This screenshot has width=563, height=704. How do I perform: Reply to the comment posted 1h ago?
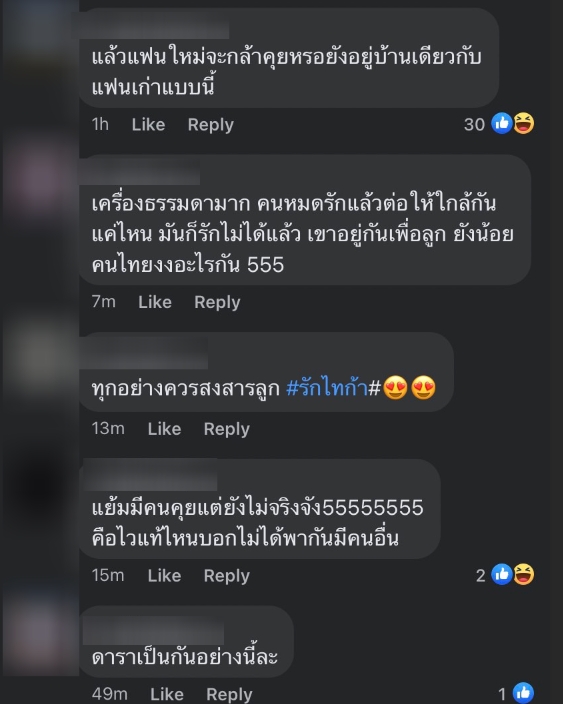[211, 125]
